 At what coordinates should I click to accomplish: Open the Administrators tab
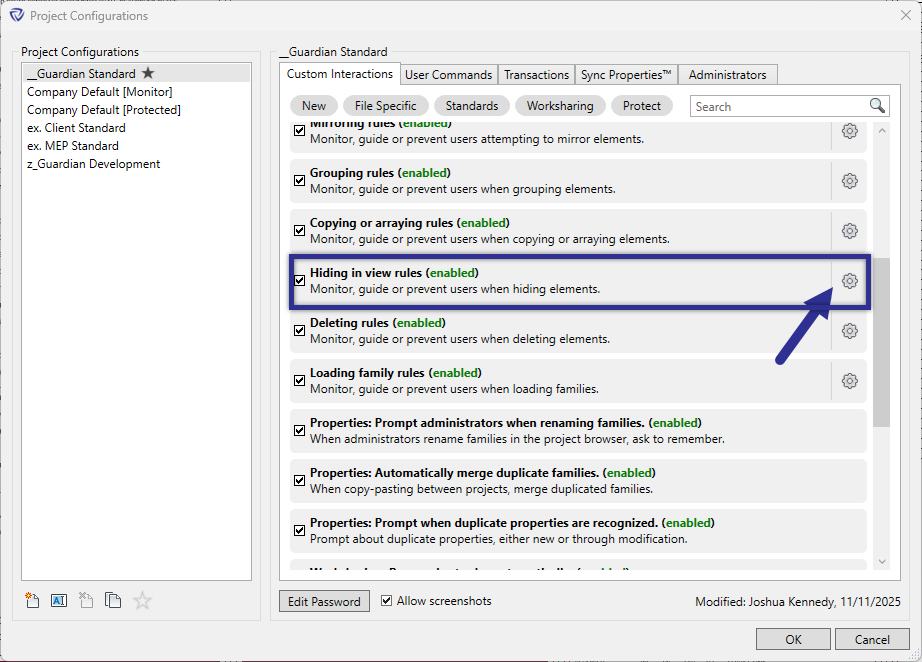[x=727, y=74]
